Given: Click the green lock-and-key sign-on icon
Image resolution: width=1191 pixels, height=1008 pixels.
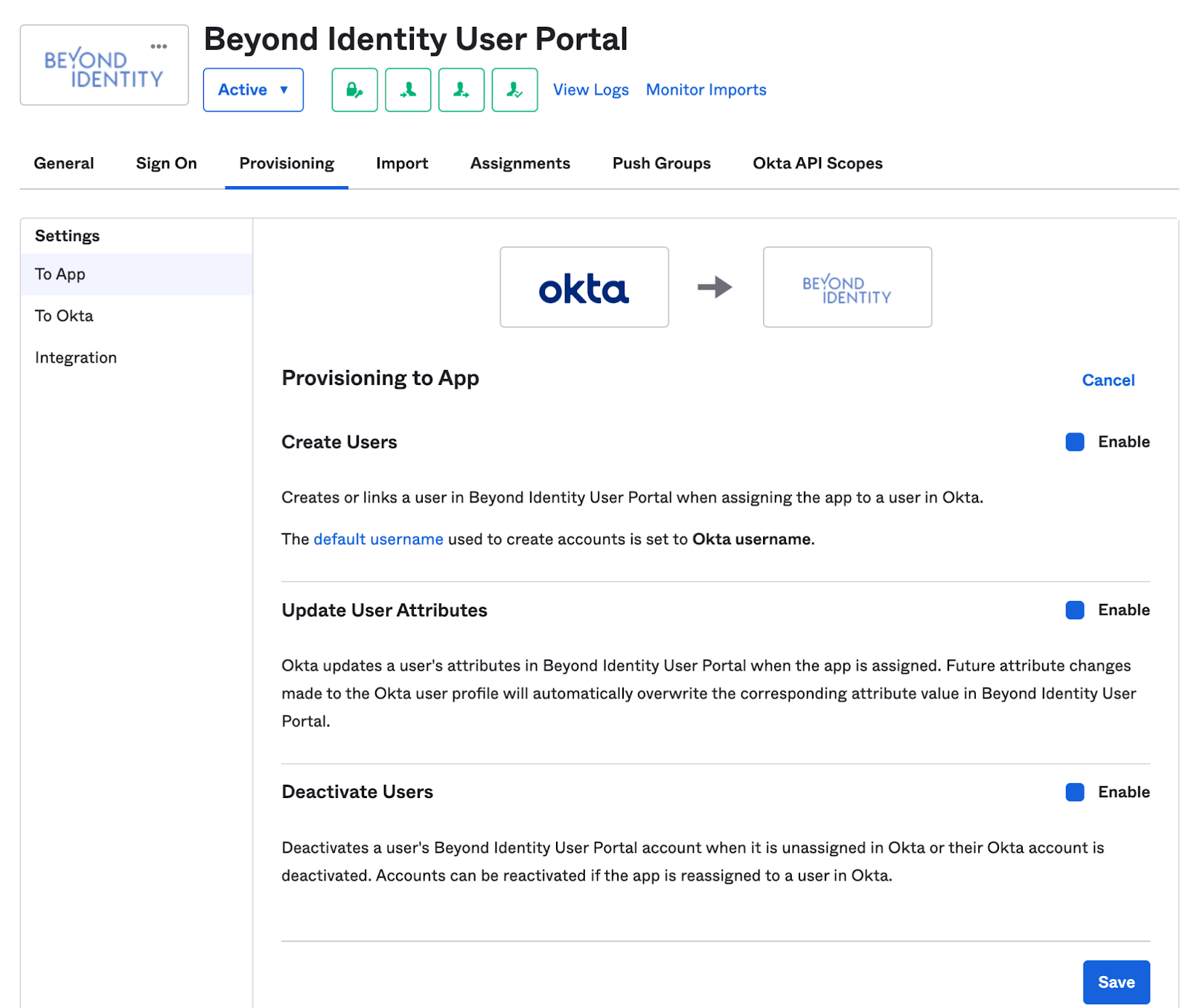Looking at the screenshot, I should (x=354, y=90).
